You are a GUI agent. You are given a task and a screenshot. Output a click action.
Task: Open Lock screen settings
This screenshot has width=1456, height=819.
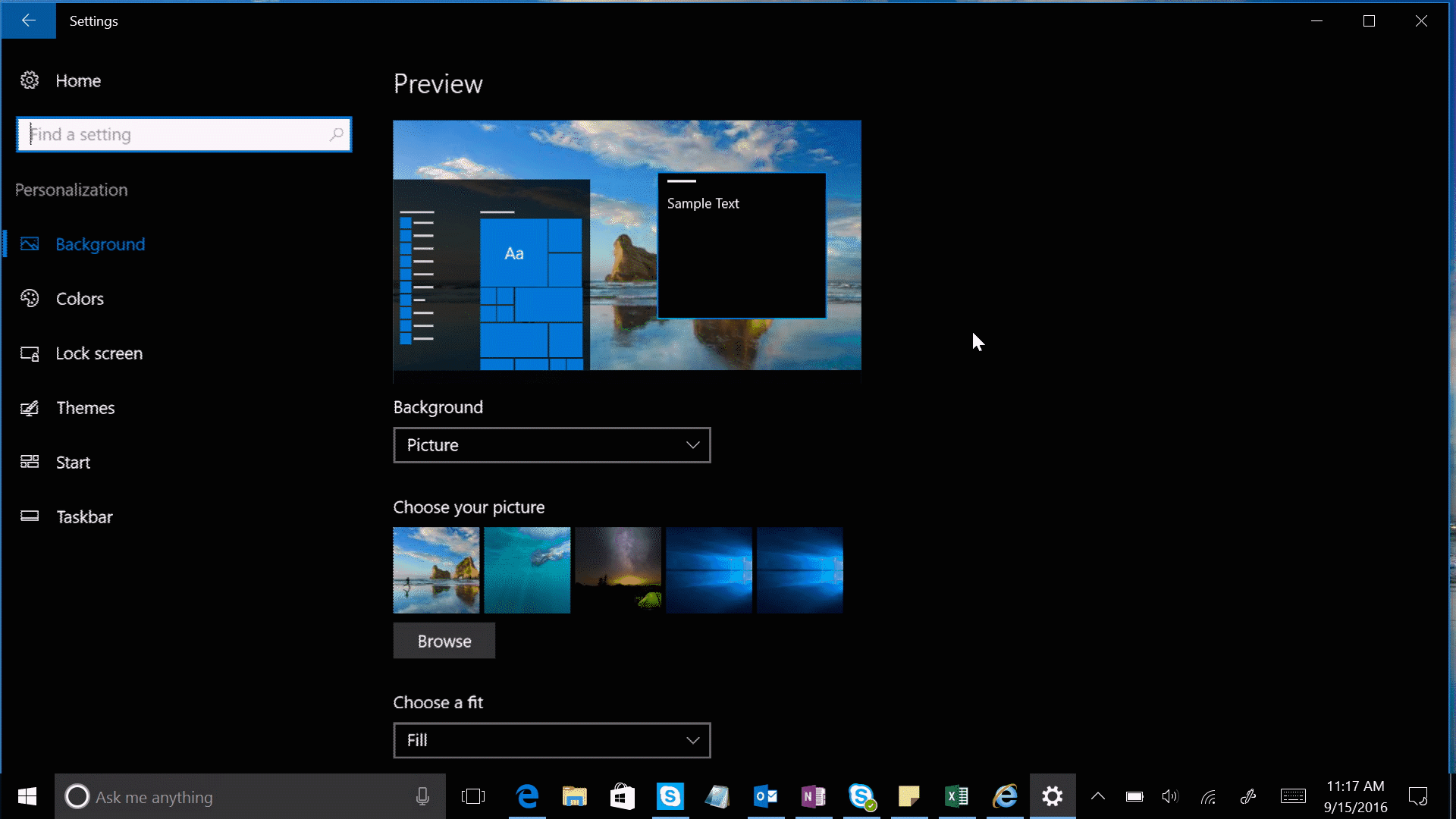99,353
